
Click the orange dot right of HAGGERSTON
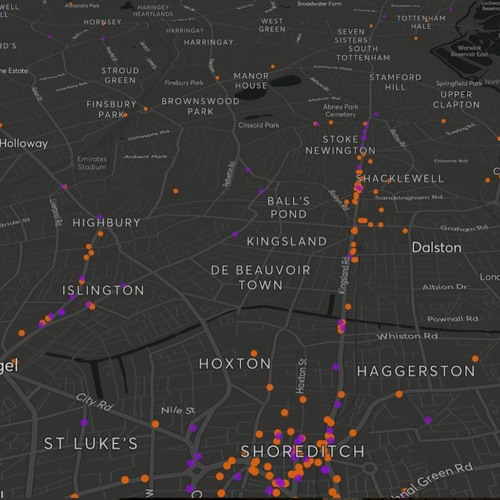[x=475, y=359]
